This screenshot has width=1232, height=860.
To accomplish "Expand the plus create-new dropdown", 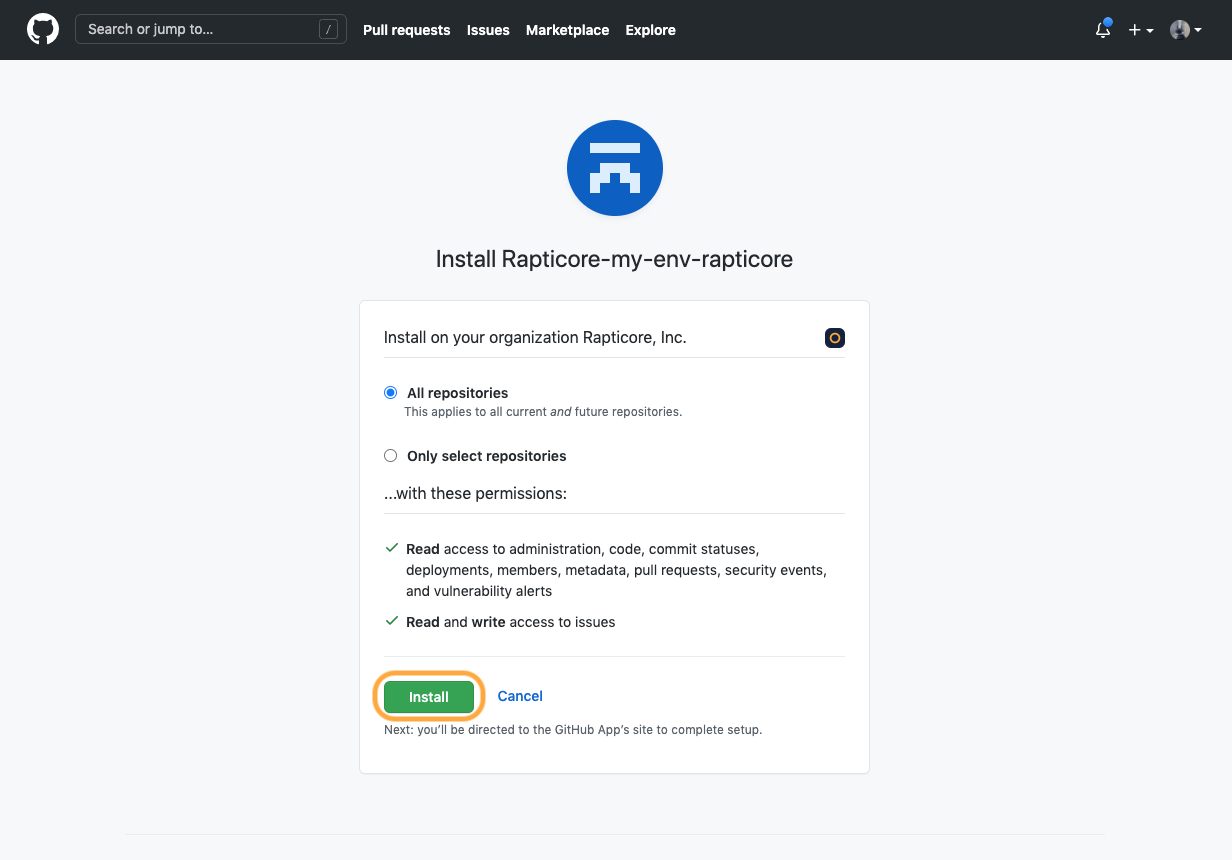I will click(x=1141, y=30).
